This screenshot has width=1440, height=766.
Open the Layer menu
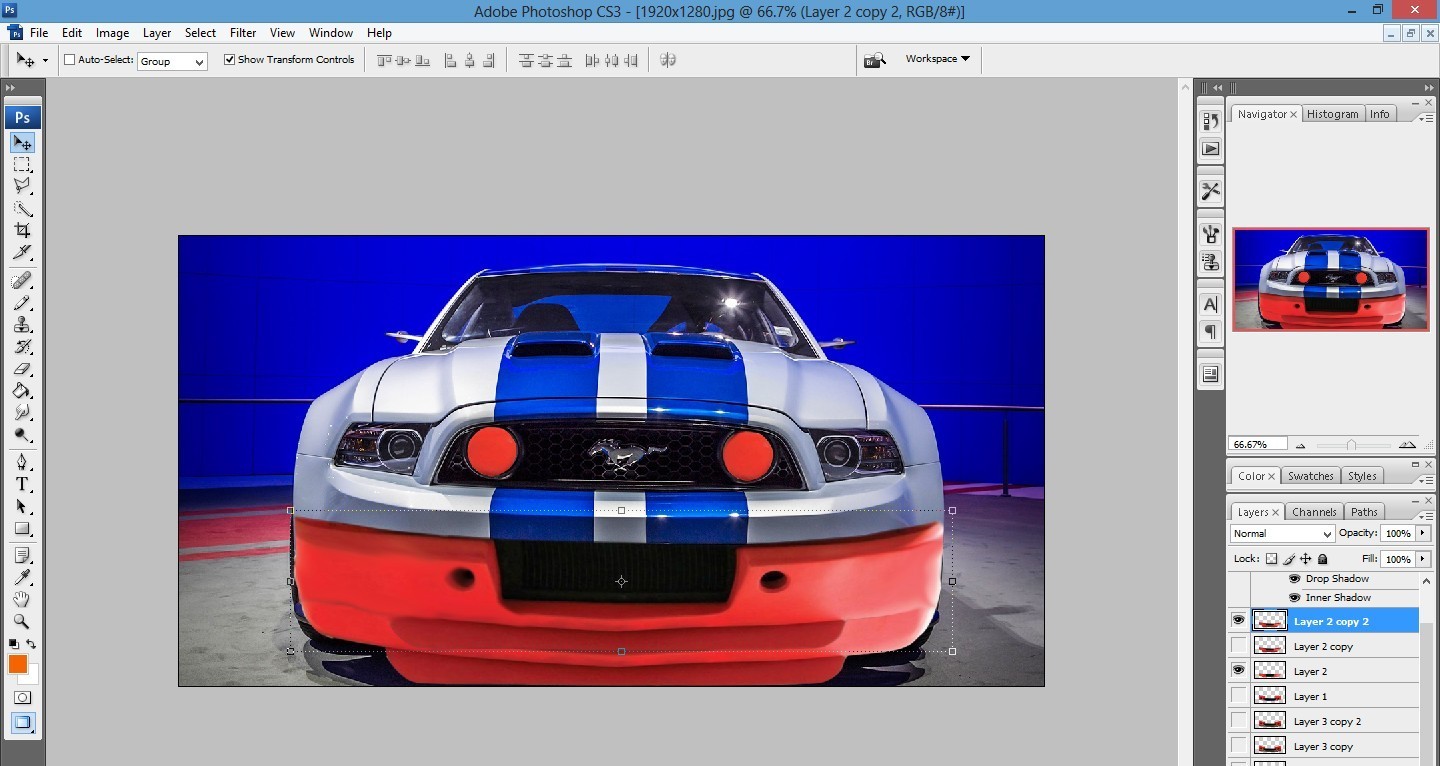click(157, 33)
